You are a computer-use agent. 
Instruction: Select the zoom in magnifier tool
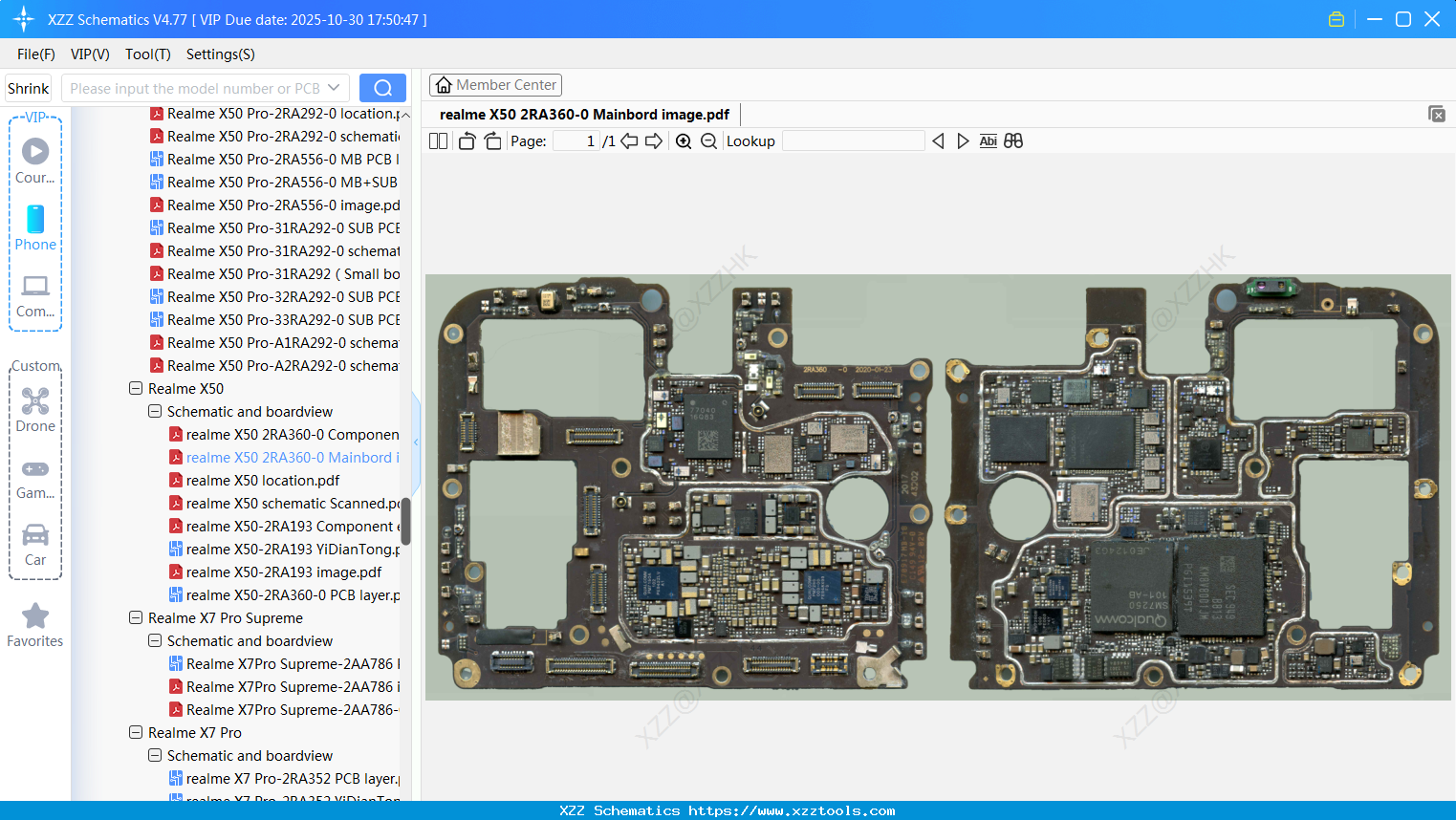coord(683,140)
